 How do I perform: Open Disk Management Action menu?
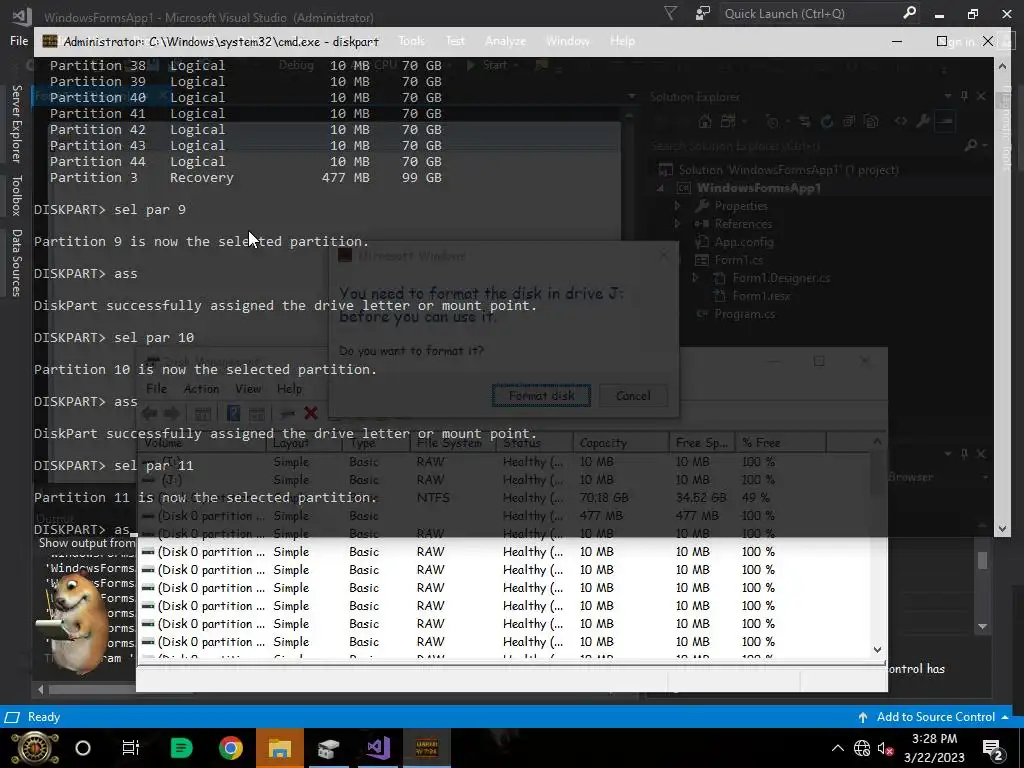pyautogui.click(x=201, y=389)
